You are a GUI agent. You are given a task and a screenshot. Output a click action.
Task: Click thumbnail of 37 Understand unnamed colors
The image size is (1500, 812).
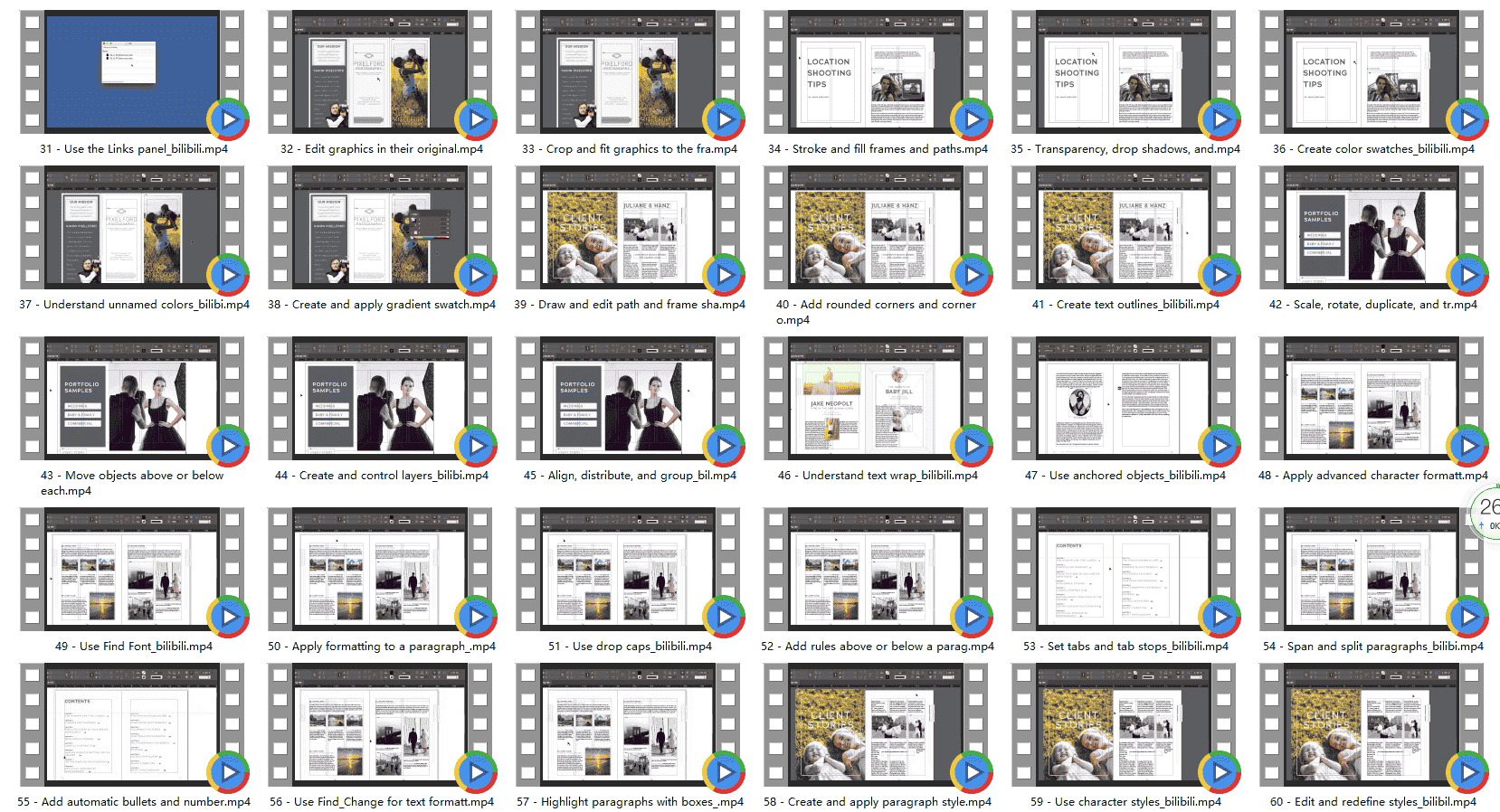(132, 228)
